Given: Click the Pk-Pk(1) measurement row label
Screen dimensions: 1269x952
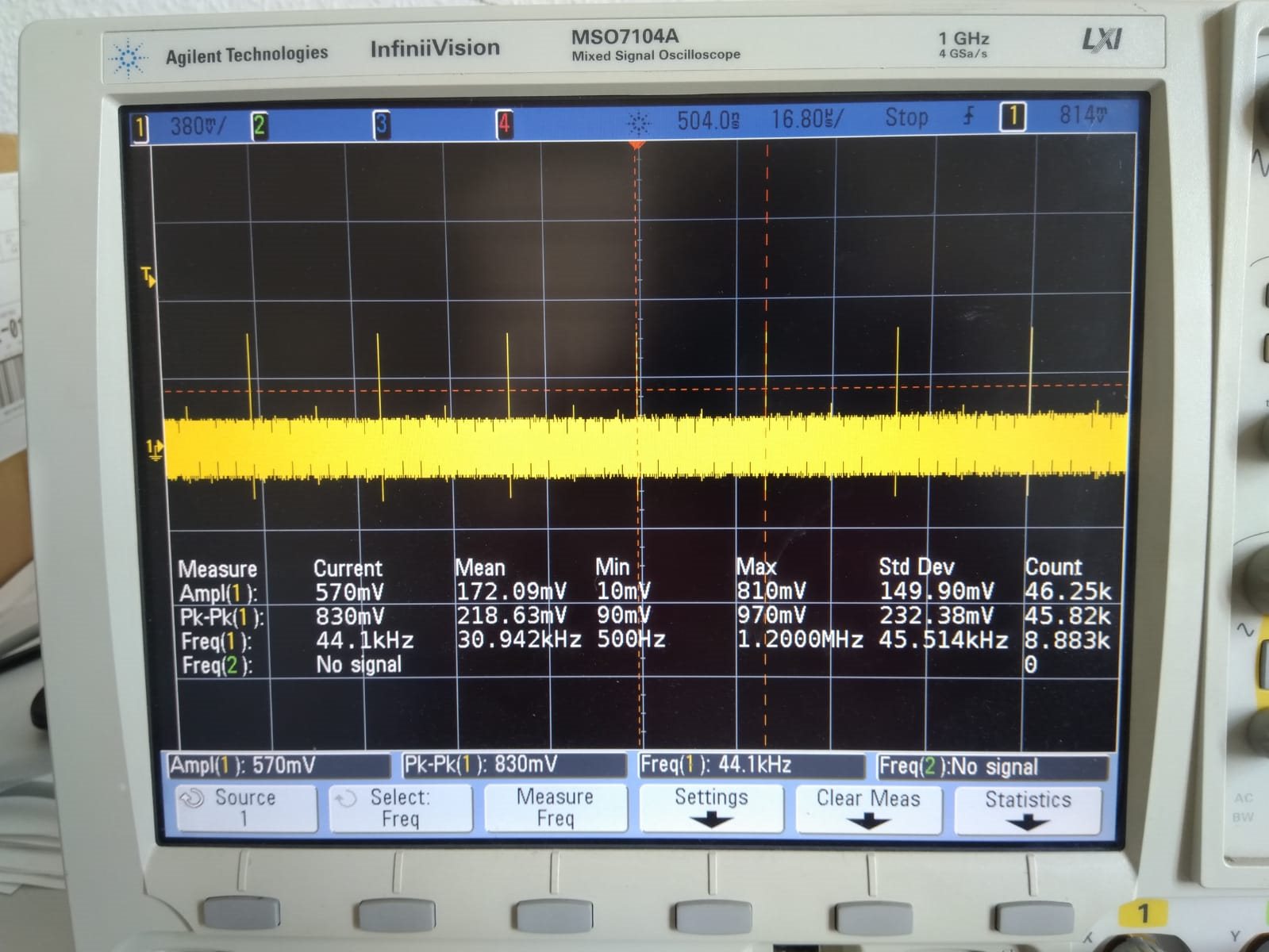Looking at the screenshot, I should [221, 617].
